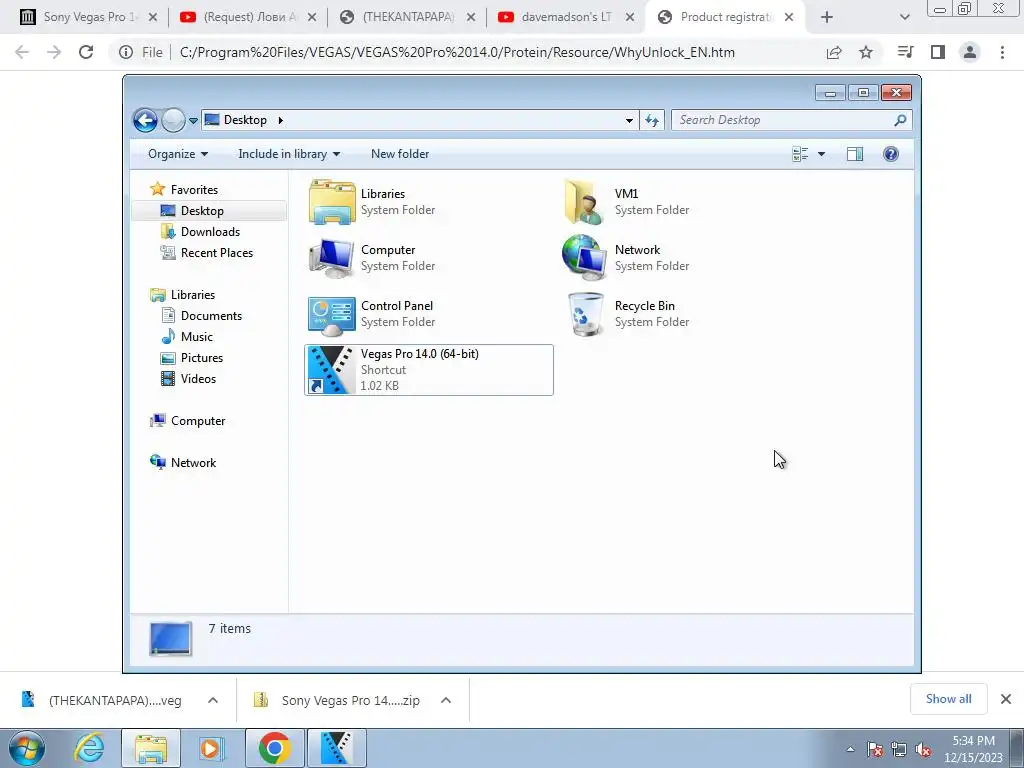Viewport: 1024px width, 768px height.
Task: Open a new Chrome tab
Action: pyautogui.click(x=827, y=17)
